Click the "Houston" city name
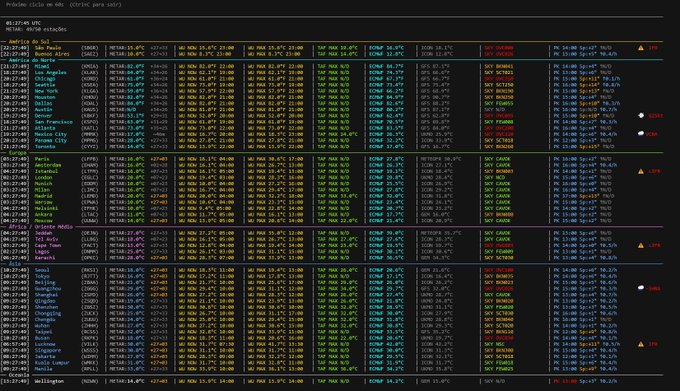Screen dimensions: 680x391 click(45, 97)
